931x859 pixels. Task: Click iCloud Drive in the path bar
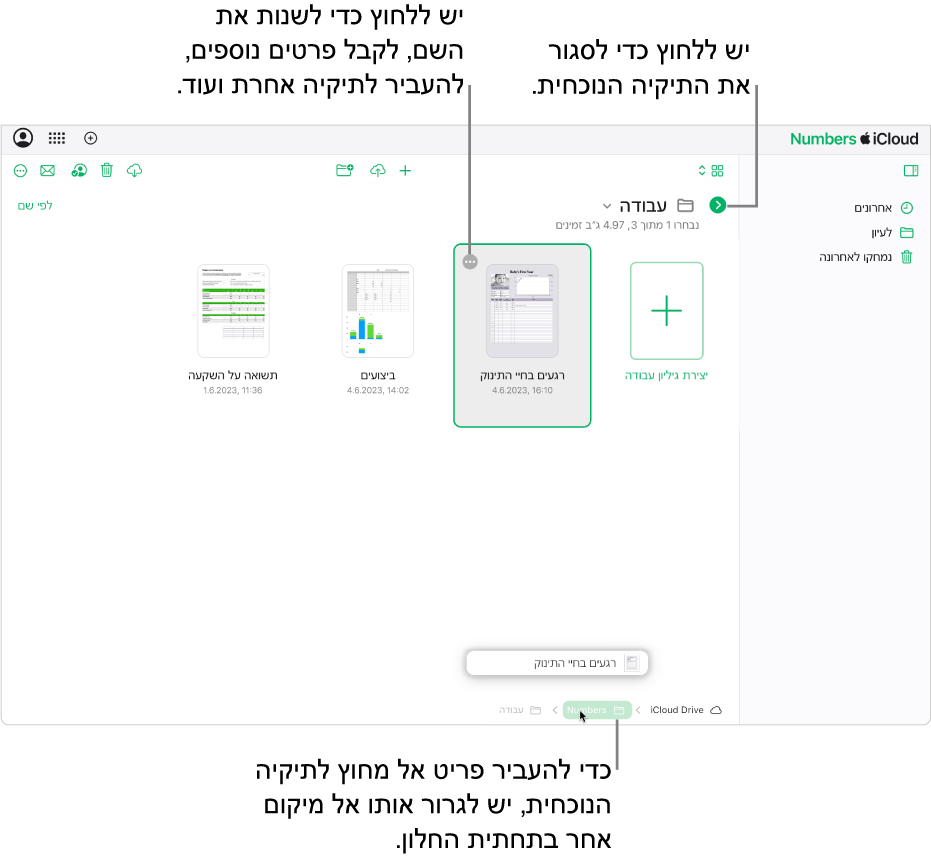[x=676, y=710]
